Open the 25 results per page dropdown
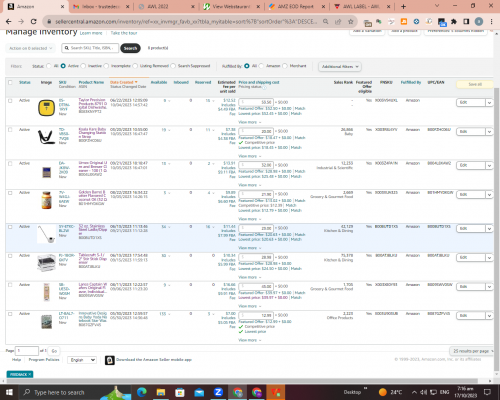Screen dimensions: 500x400 (473, 351)
